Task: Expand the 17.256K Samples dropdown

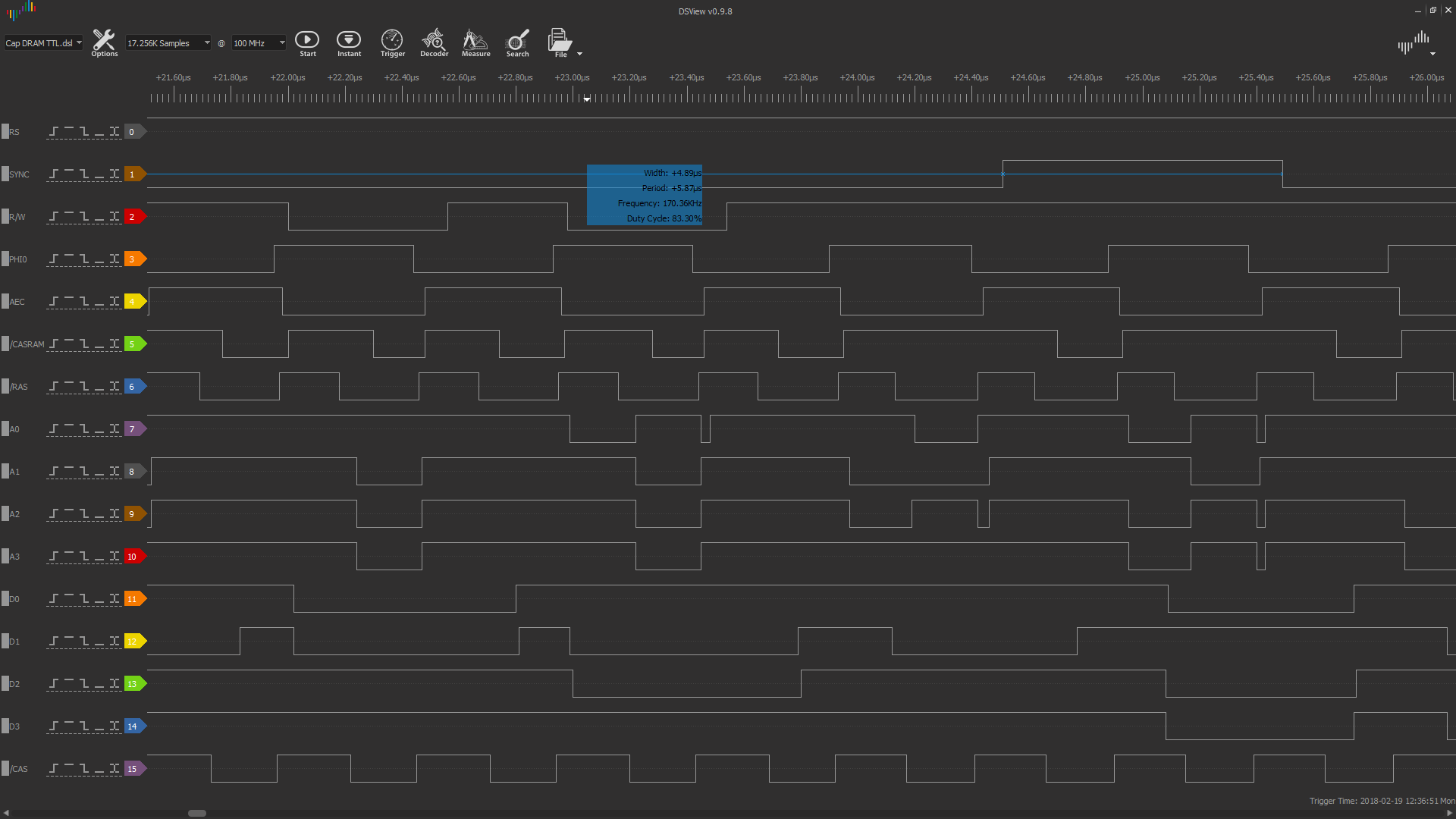Action: point(168,43)
